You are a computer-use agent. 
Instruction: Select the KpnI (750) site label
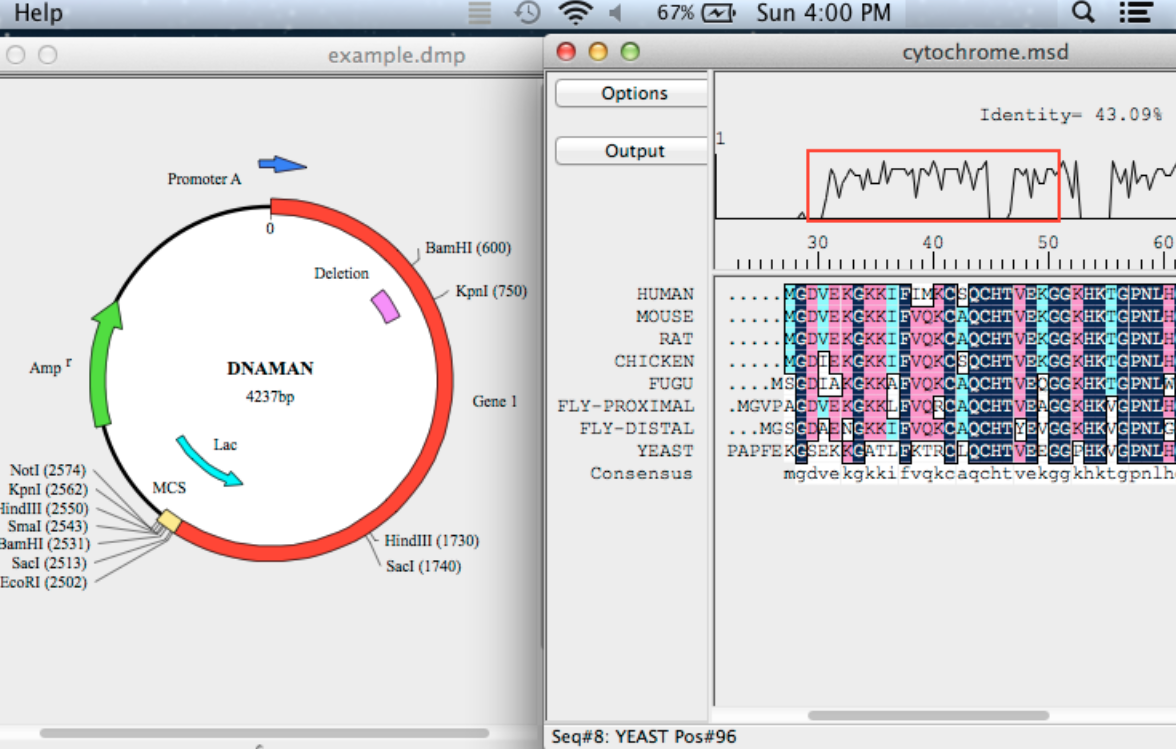491,291
